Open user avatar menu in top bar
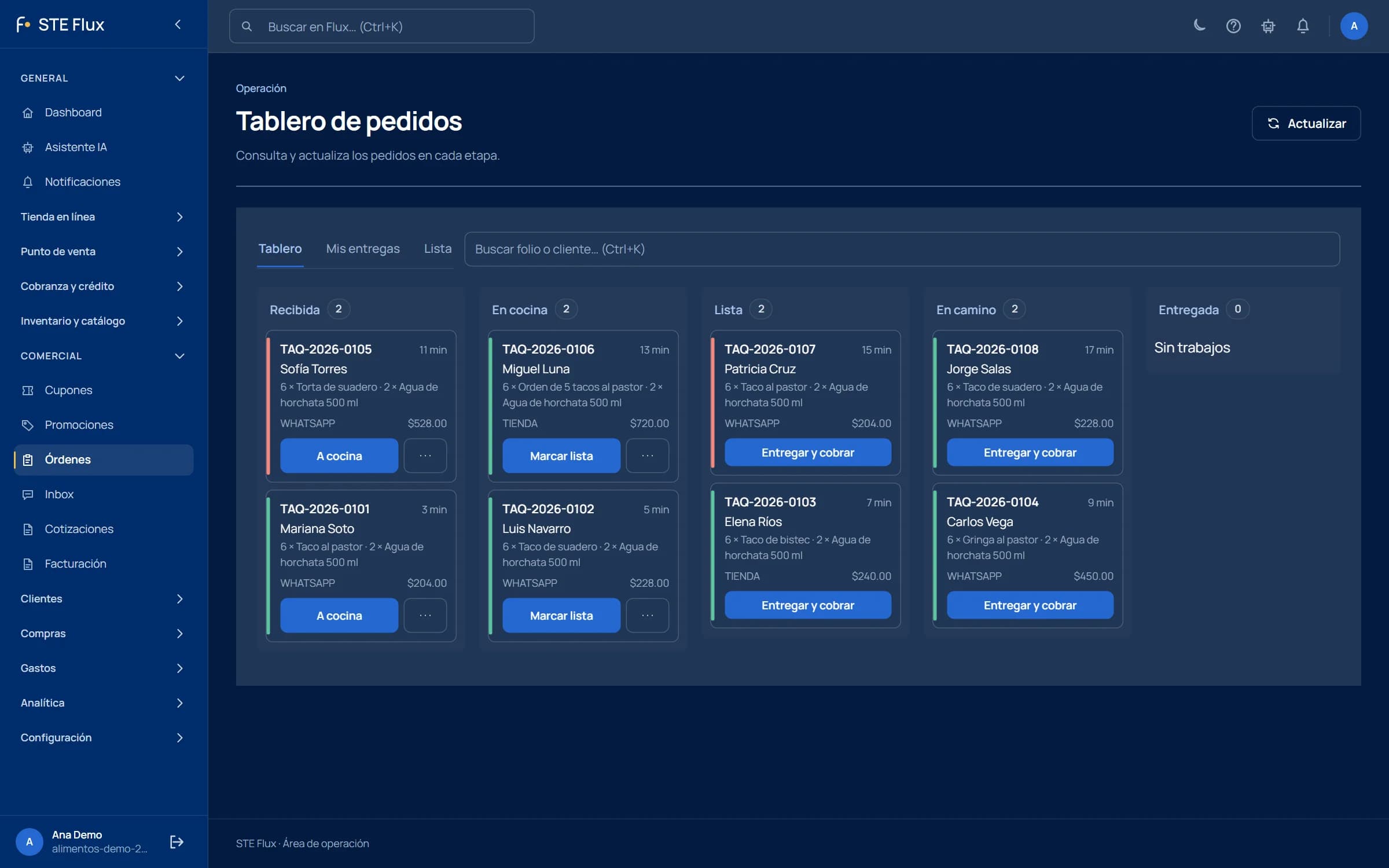1389x868 pixels. pyautogui.click(x=1354, y=26)
